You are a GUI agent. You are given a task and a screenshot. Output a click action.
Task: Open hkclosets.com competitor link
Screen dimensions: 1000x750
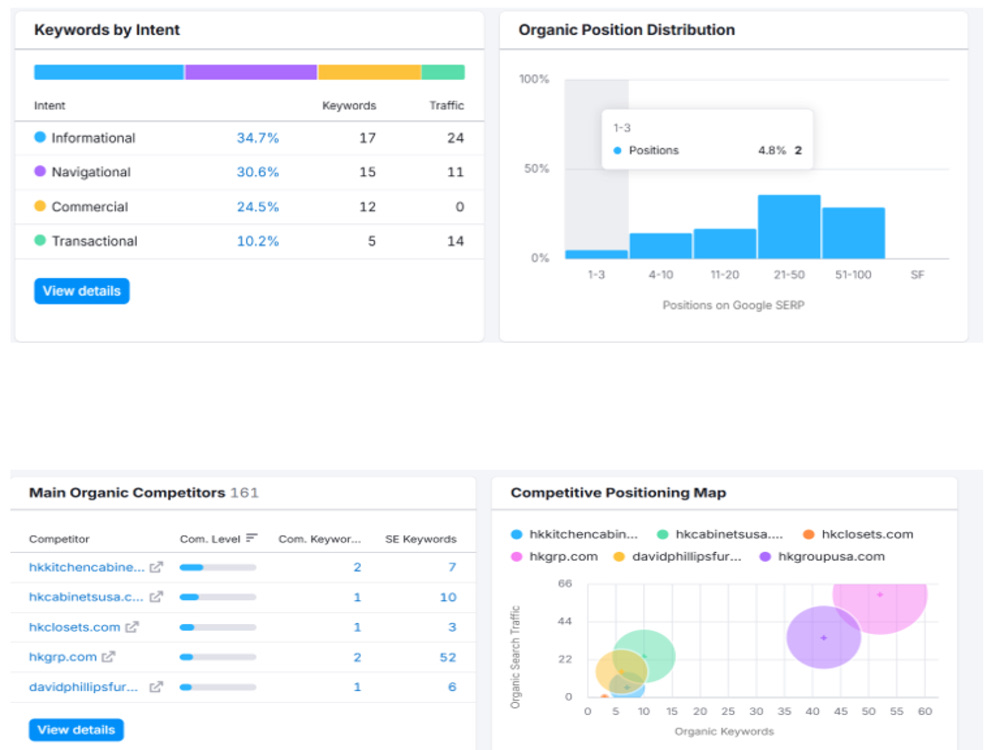[75, 627]
